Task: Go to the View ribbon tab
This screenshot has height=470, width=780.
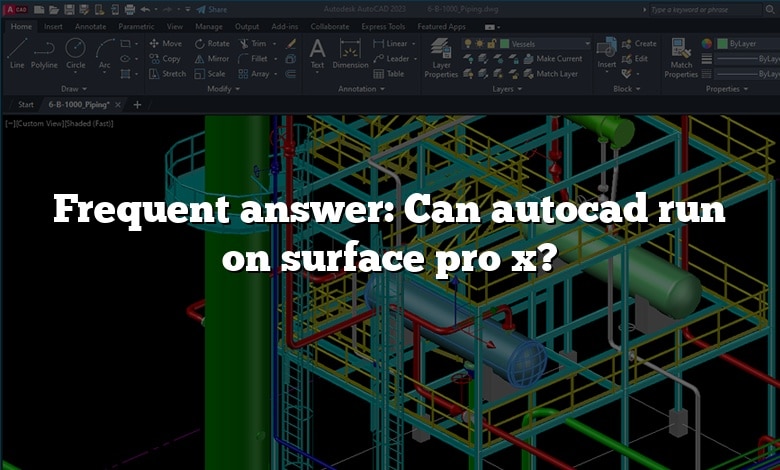Action: click(175, 26)
